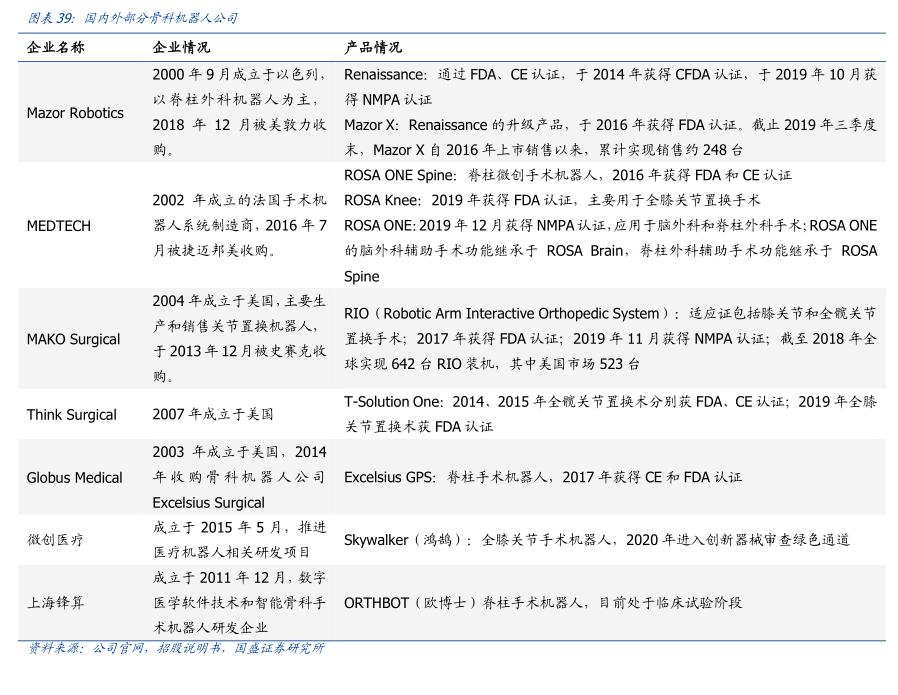
Task: Click the text '成立于 2015 年 5 月, 推进'
Action: coord(239,527)
